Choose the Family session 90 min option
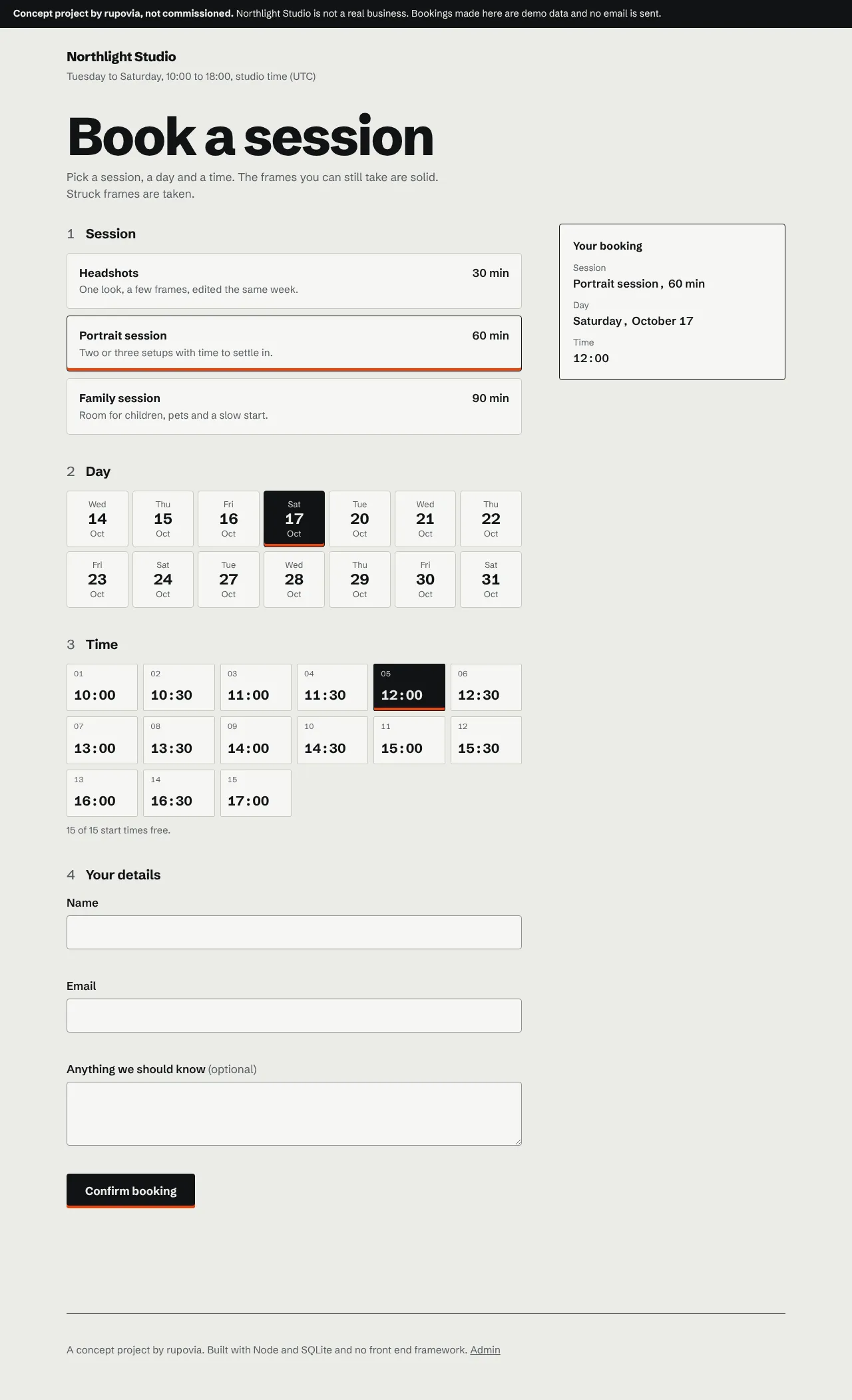This screenshot has height=1400, width=852. point(294,406)
